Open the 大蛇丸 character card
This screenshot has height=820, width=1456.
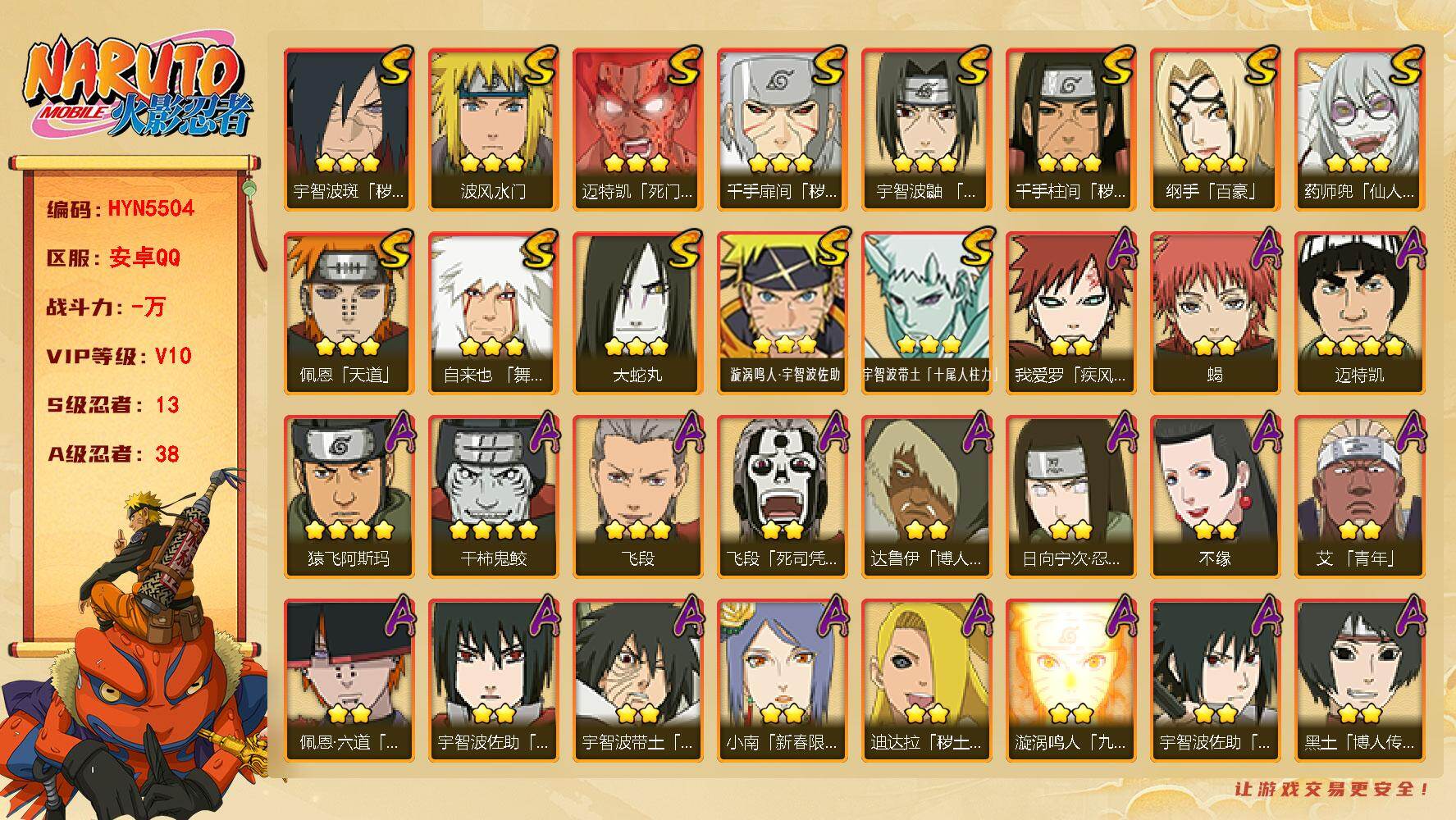pos(637,312)
